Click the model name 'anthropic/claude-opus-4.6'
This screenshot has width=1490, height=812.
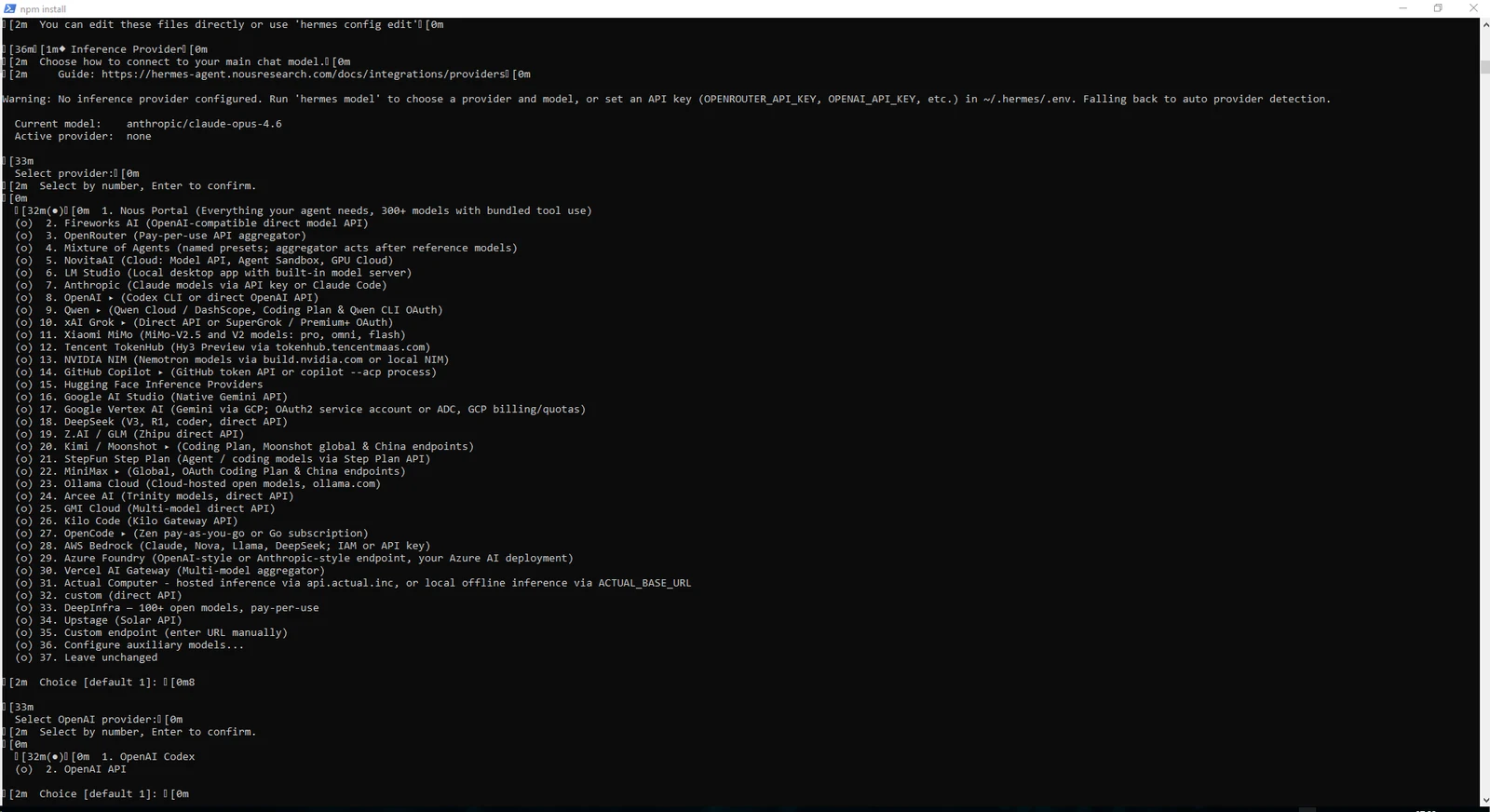pyautogui.click(x=204, y=124)
